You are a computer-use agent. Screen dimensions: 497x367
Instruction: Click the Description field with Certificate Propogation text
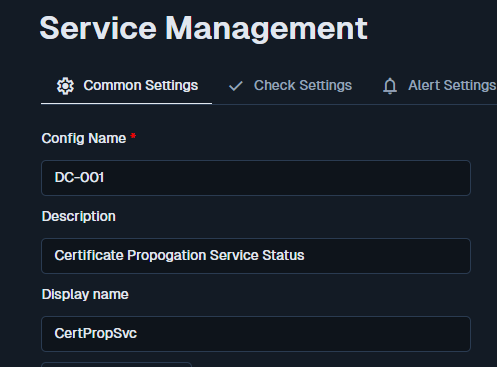coord(256,256)
